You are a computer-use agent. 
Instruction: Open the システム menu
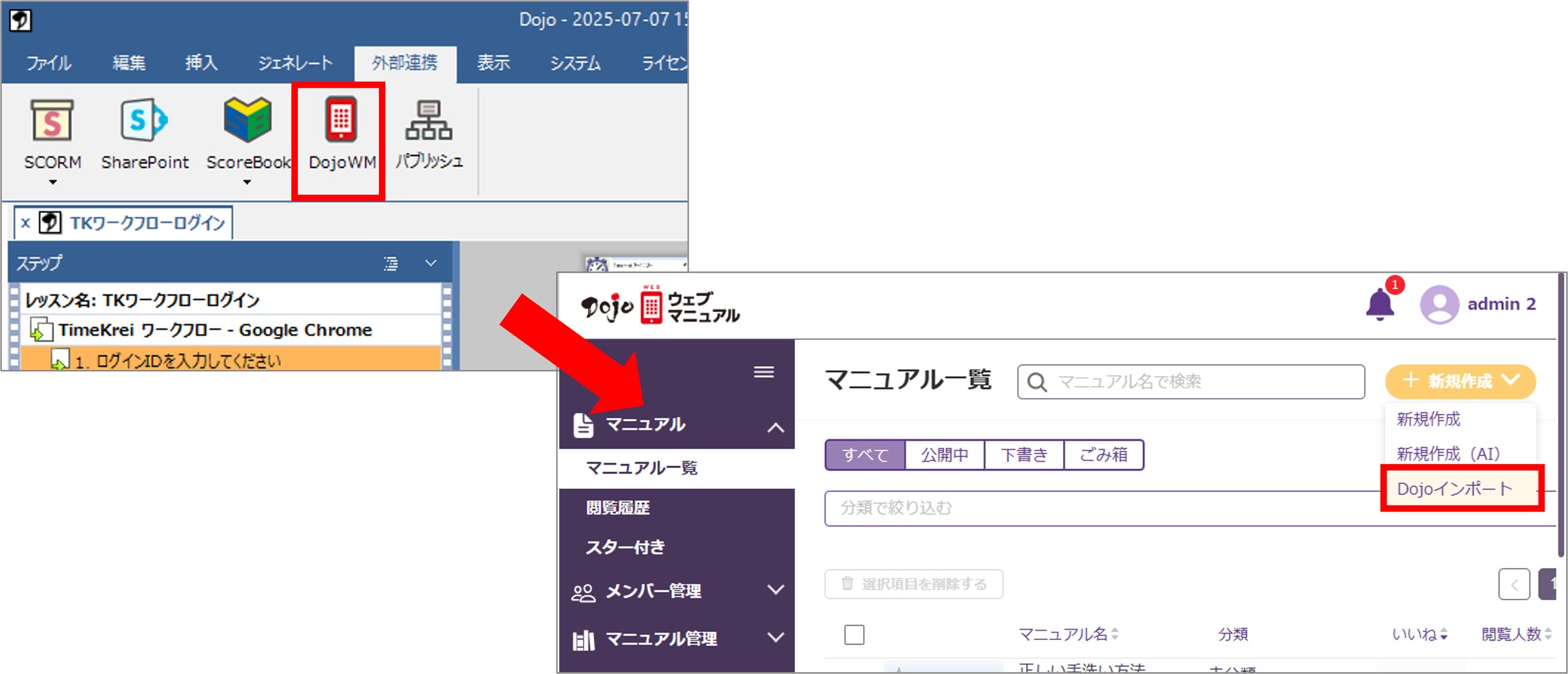pyautogui.click(x=574, y=63)
